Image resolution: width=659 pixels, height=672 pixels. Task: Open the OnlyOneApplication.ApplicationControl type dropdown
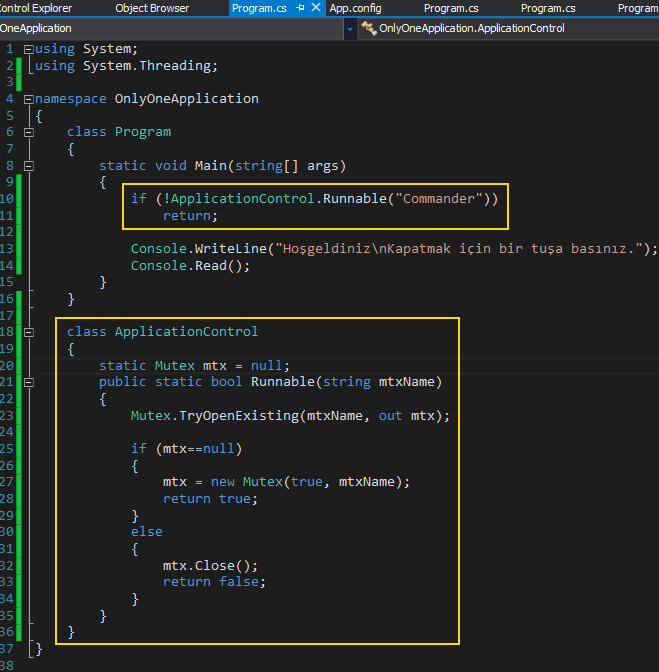(x=471, y=28)
